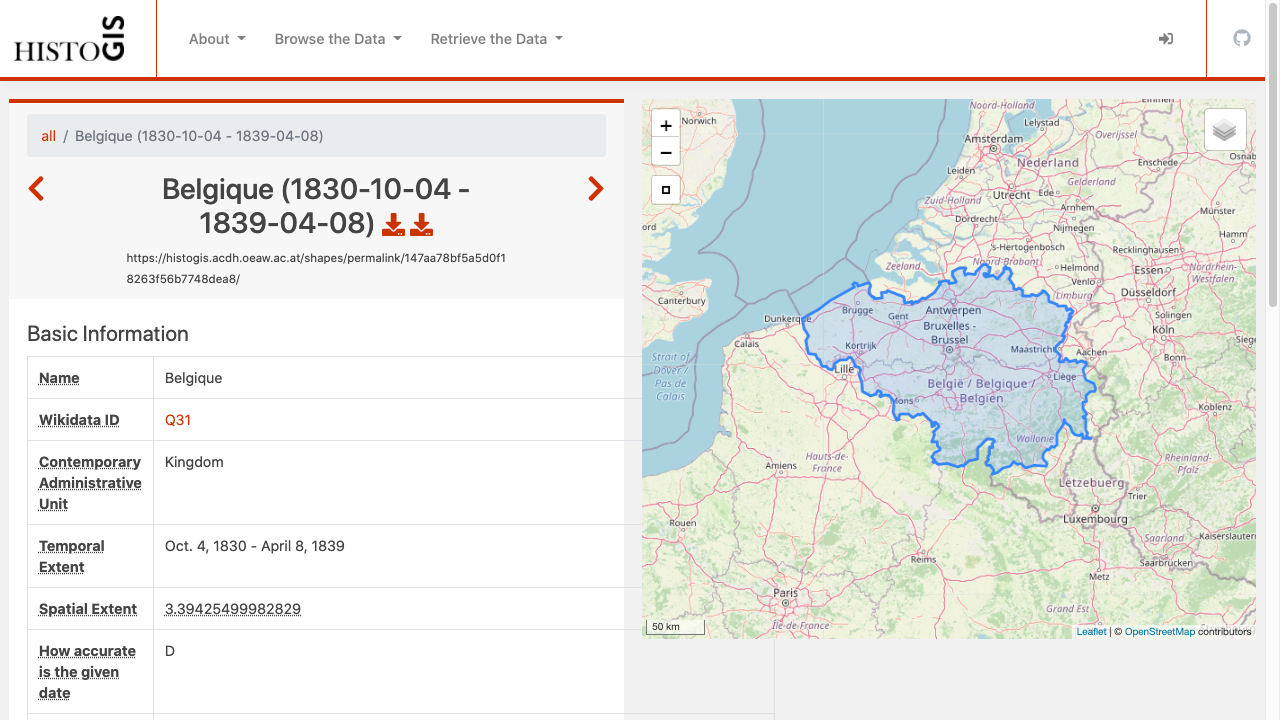Image resolution: width=1280 pixels, height=720 pixels.
Task: Zoom in on the map
Action: (666, 125)
